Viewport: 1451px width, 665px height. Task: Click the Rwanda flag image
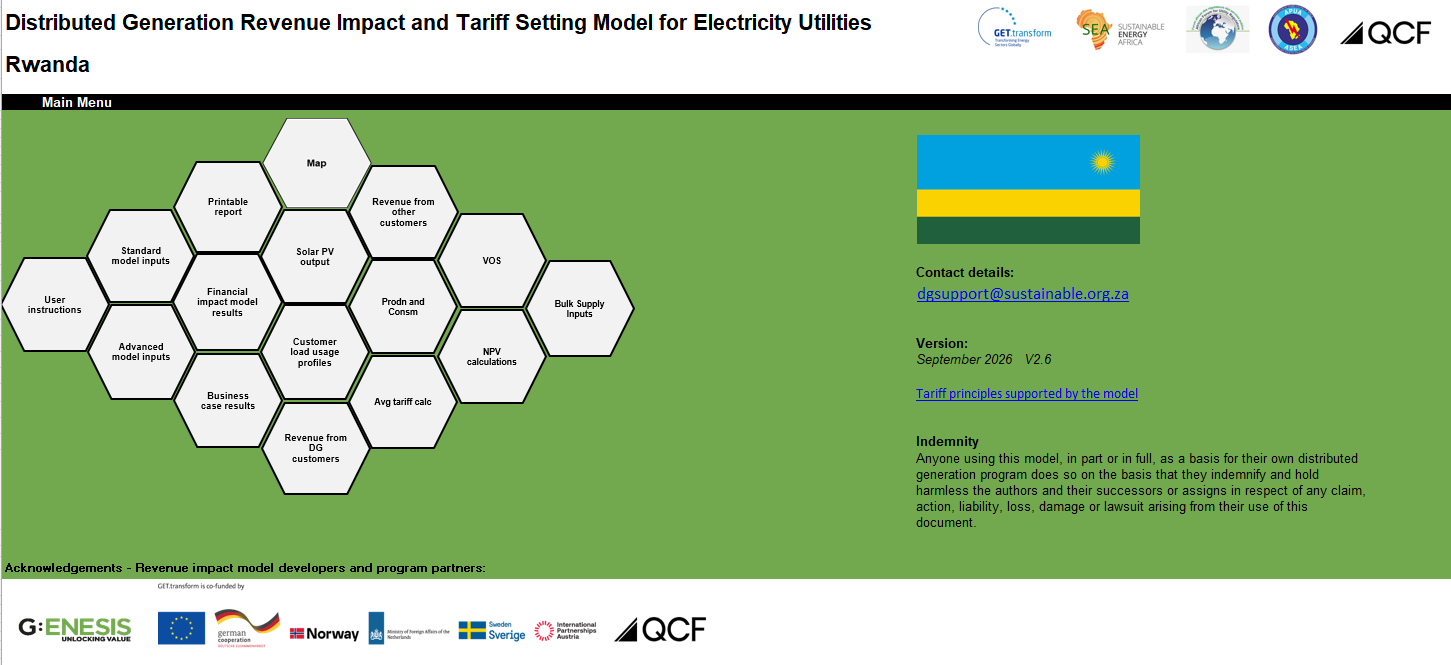pos(1028,189)
